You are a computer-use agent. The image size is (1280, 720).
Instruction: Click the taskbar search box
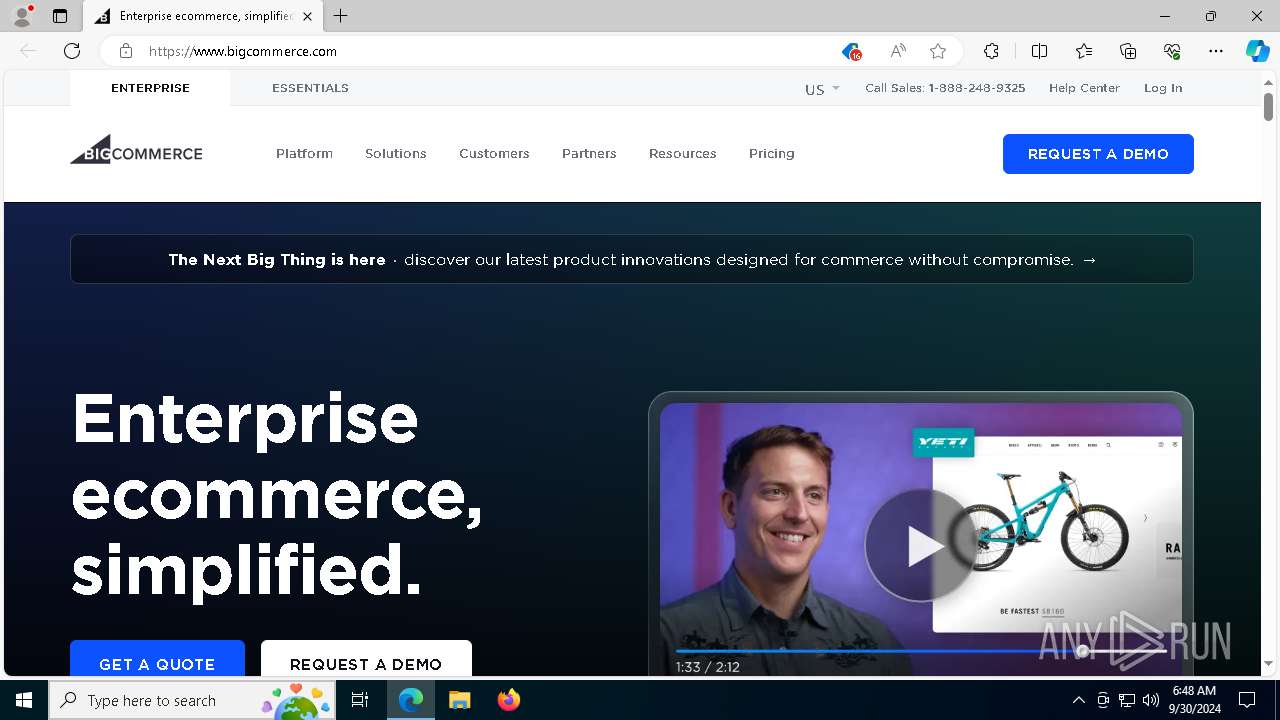click(x=192, y=700)
